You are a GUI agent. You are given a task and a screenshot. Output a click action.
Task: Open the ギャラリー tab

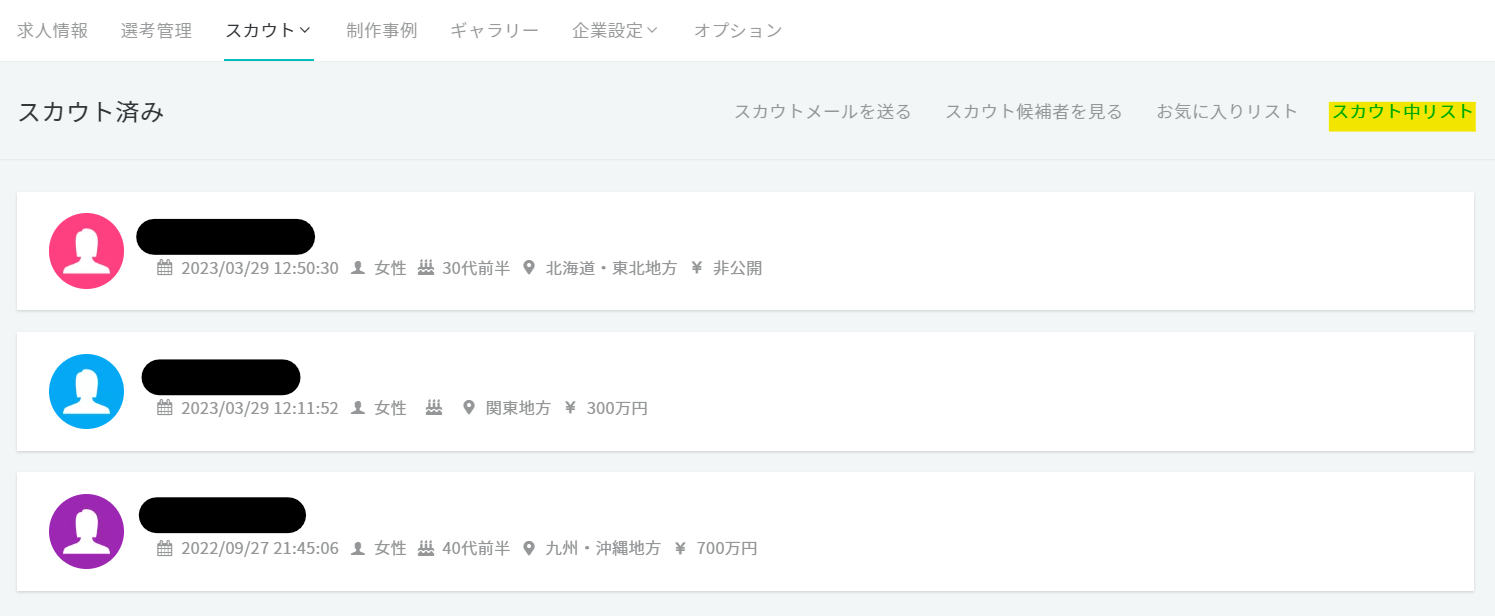pyautogui.click(x=494, y=30)
